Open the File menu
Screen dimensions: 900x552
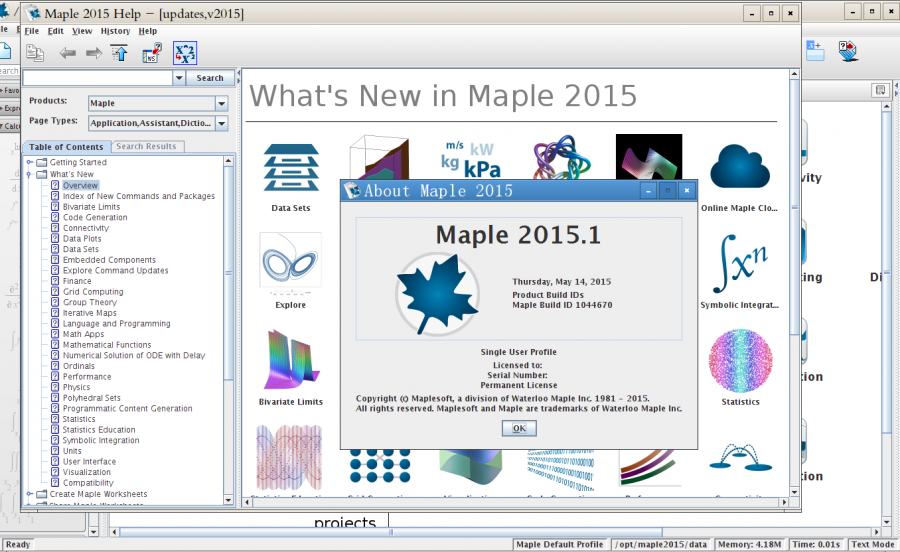[32, 31]
